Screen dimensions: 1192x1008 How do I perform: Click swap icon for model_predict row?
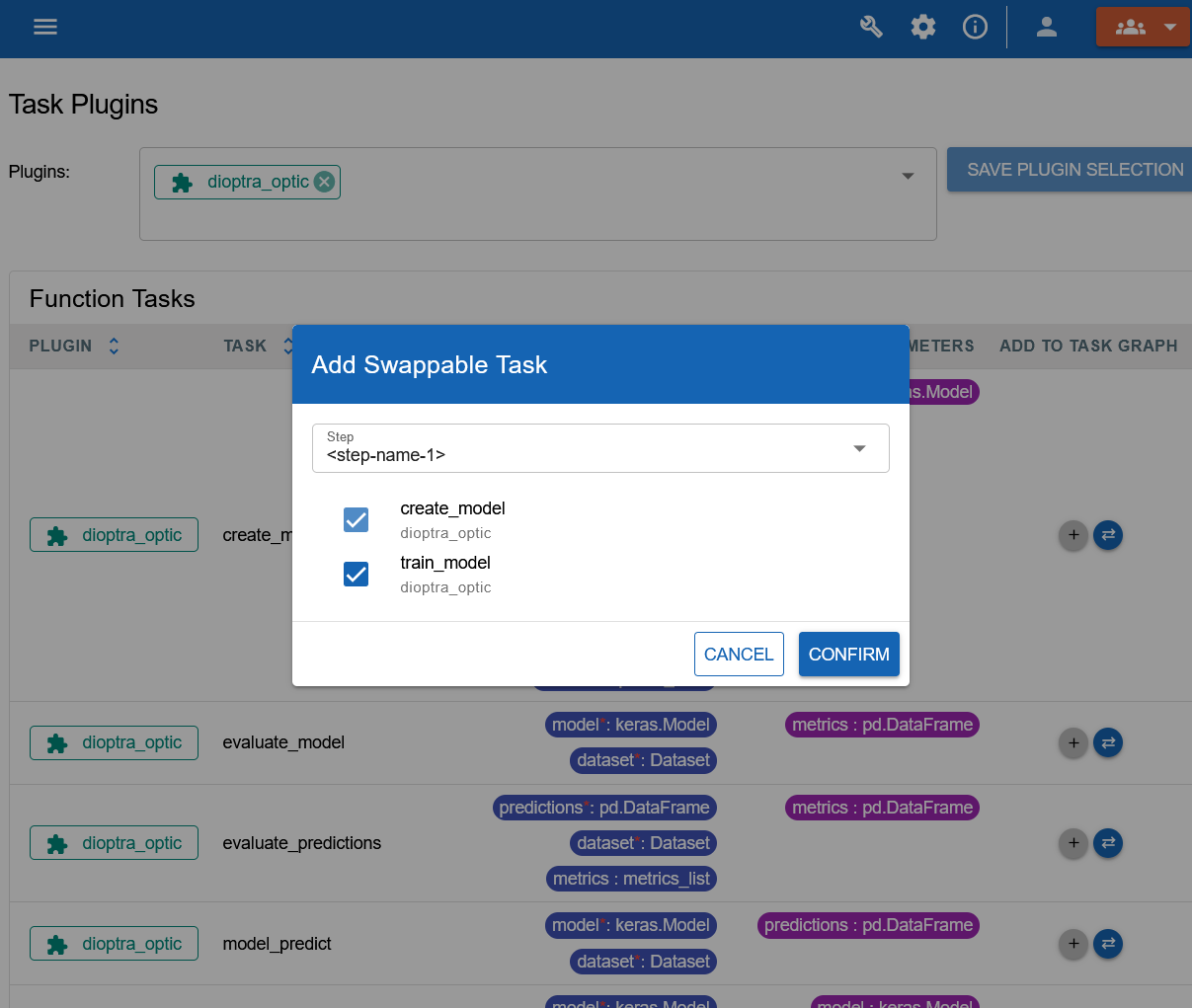point(1108,944)
